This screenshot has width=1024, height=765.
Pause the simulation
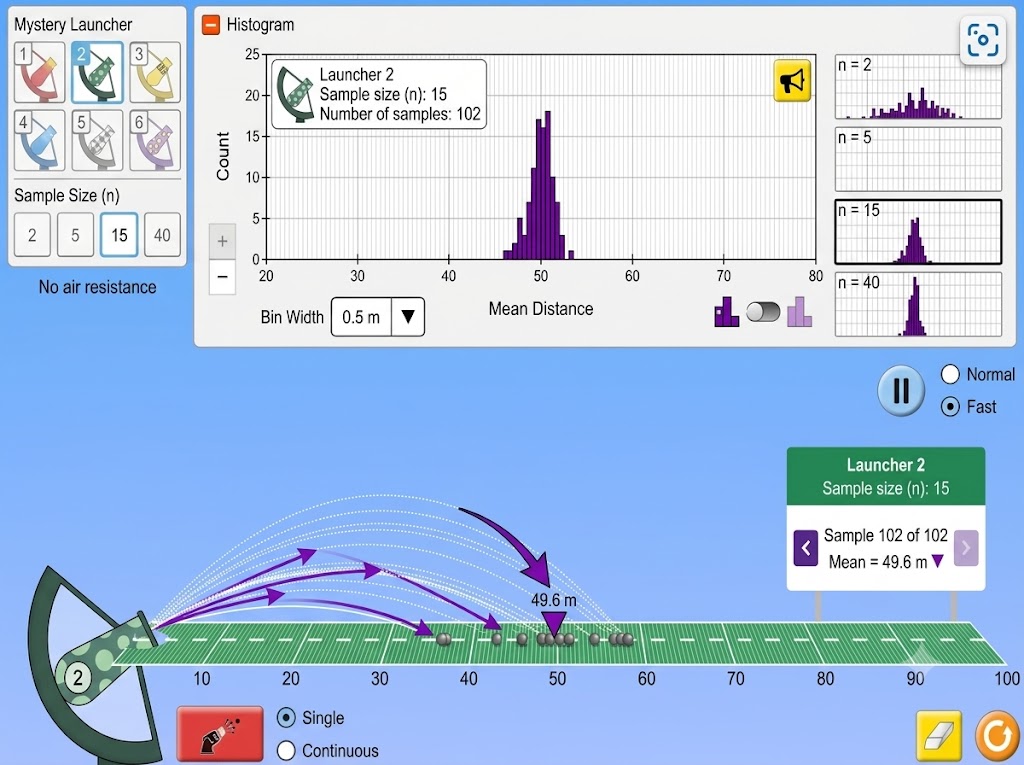pyautogui.click(x=901, y=391)
